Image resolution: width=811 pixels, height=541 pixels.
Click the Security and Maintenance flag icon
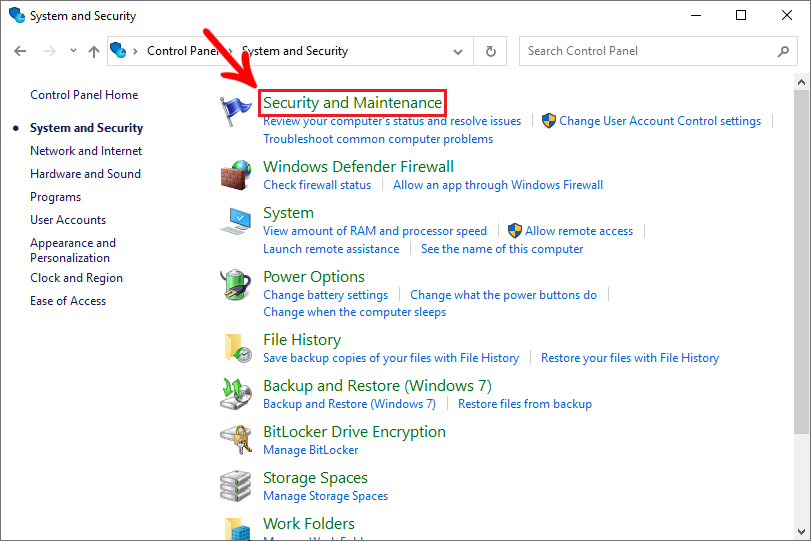tap(235, 111)
